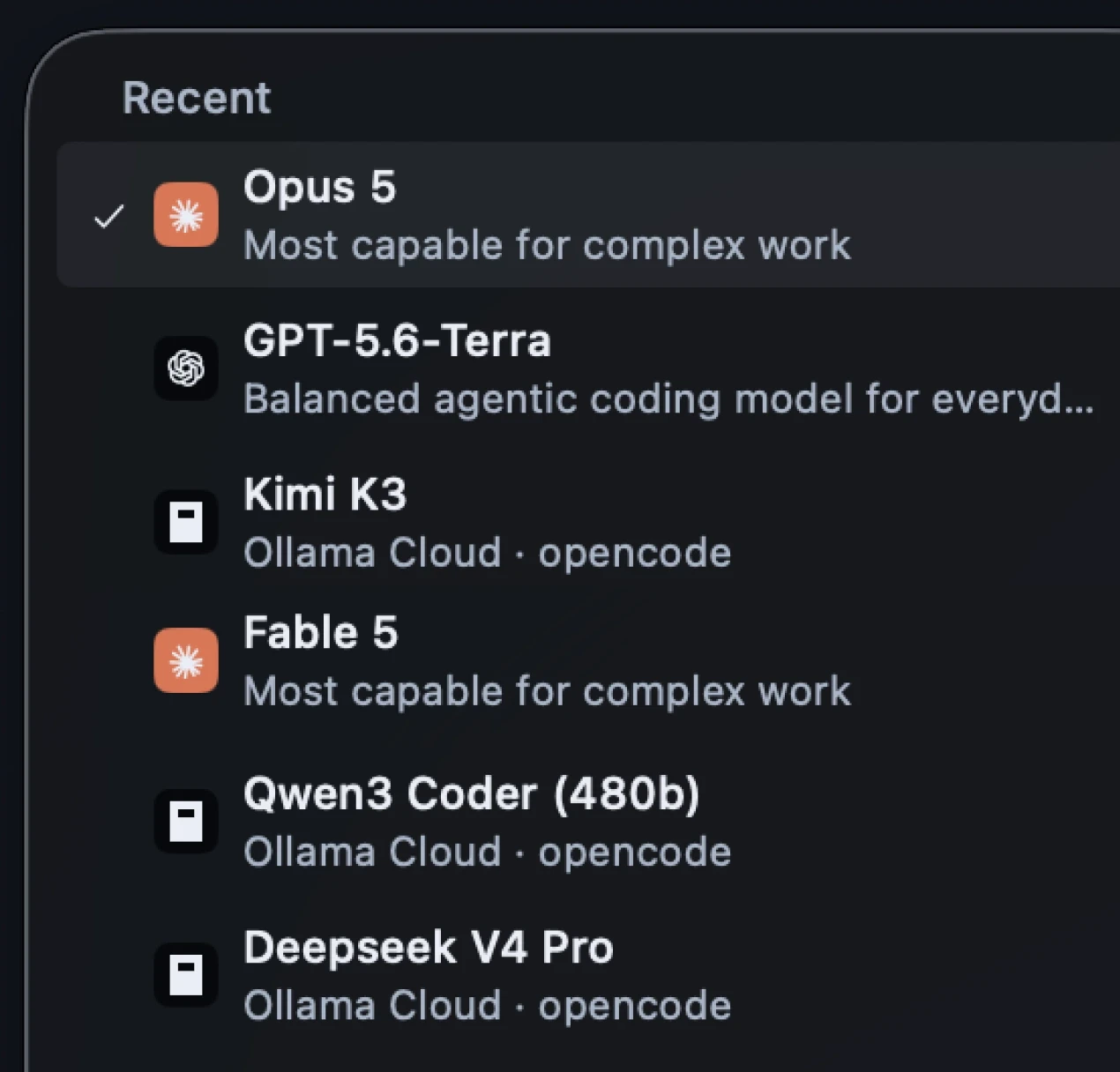The image size is (1120, 1072).
Task: Click 'Ollama Cloud · opencode' under Deepseek V4 Pro
Action: [x=487, y=1006]
